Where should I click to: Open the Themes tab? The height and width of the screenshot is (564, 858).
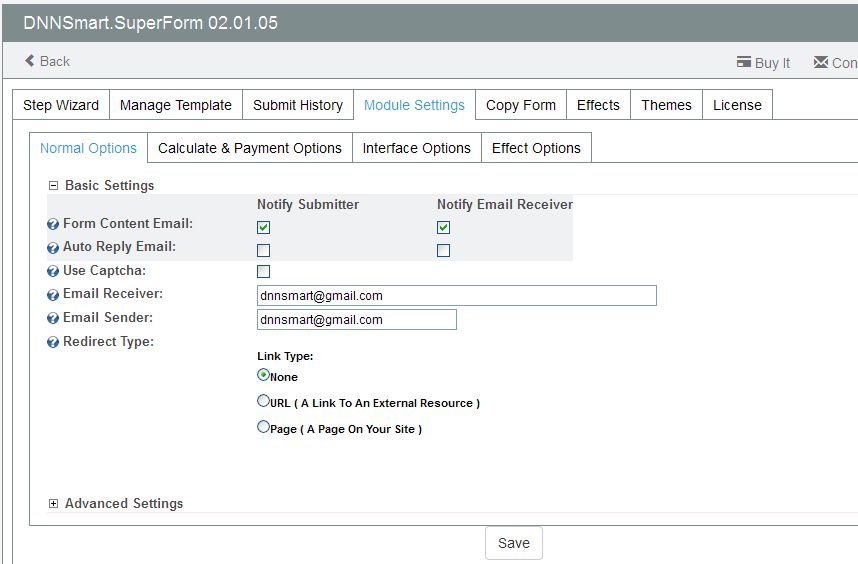click(666, 104)
